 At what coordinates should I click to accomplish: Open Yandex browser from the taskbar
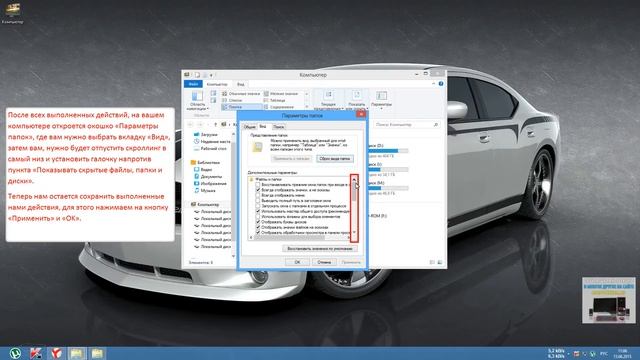coord(56,353)
